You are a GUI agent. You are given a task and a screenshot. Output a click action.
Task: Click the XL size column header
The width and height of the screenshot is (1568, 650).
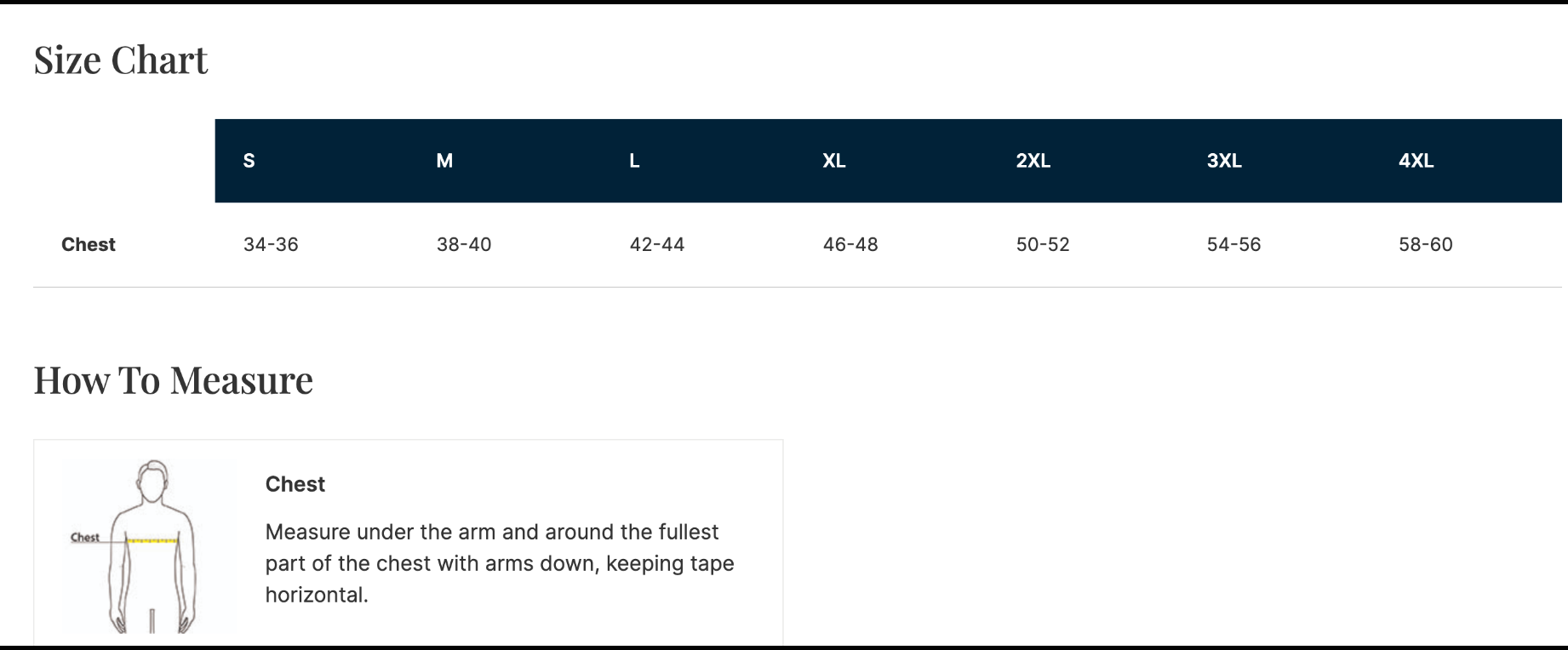coord(834,161)
